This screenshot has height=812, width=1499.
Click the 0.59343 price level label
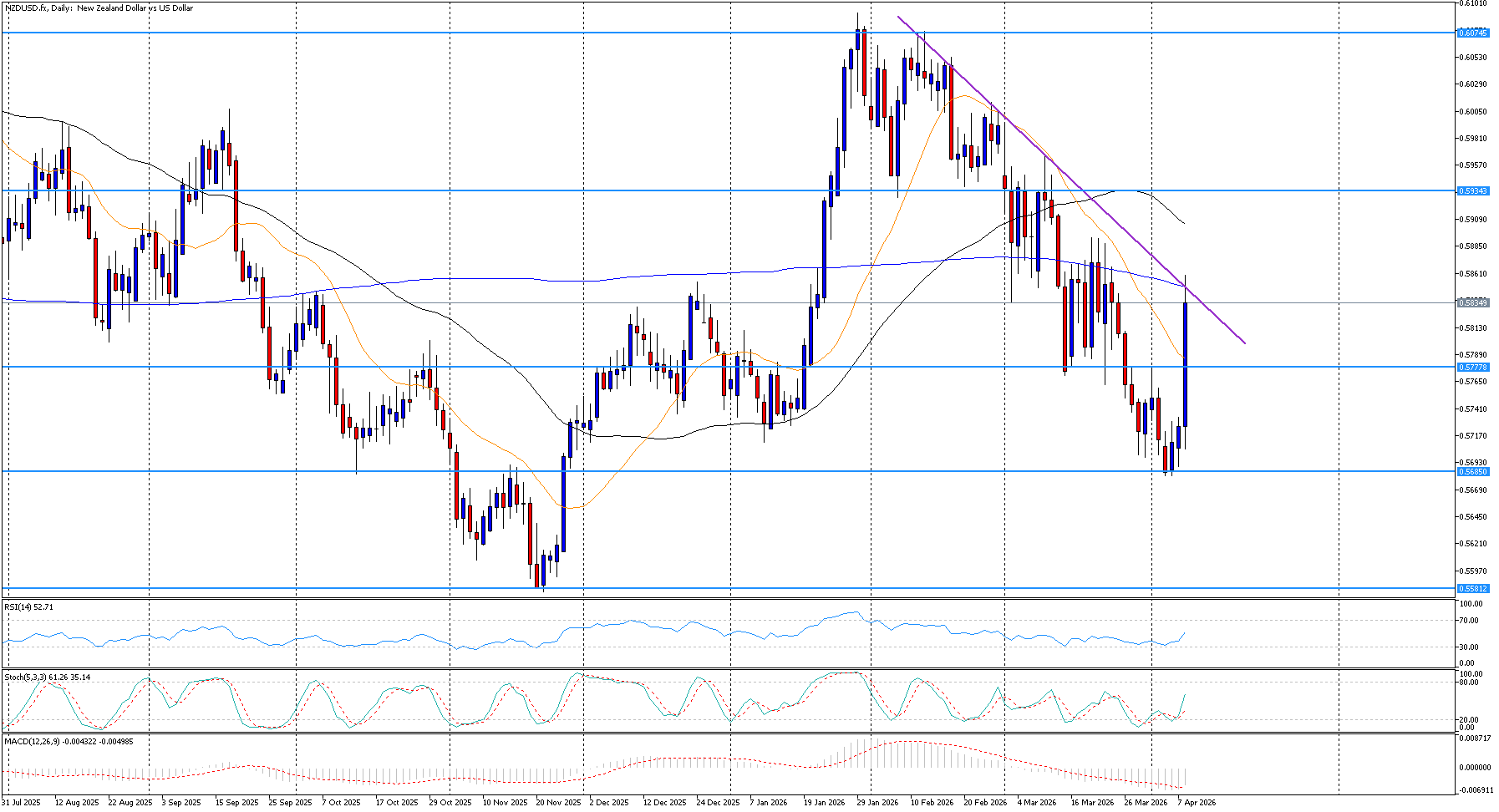pos(1472,191)
